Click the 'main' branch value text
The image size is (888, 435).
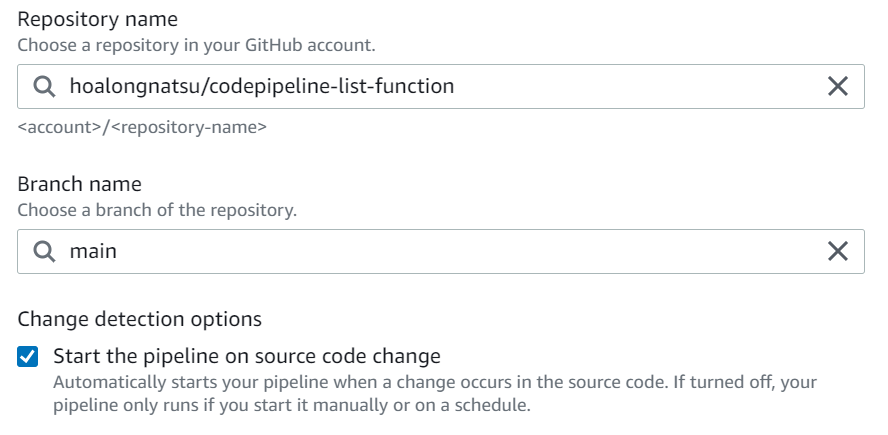[x=93, y=252]
